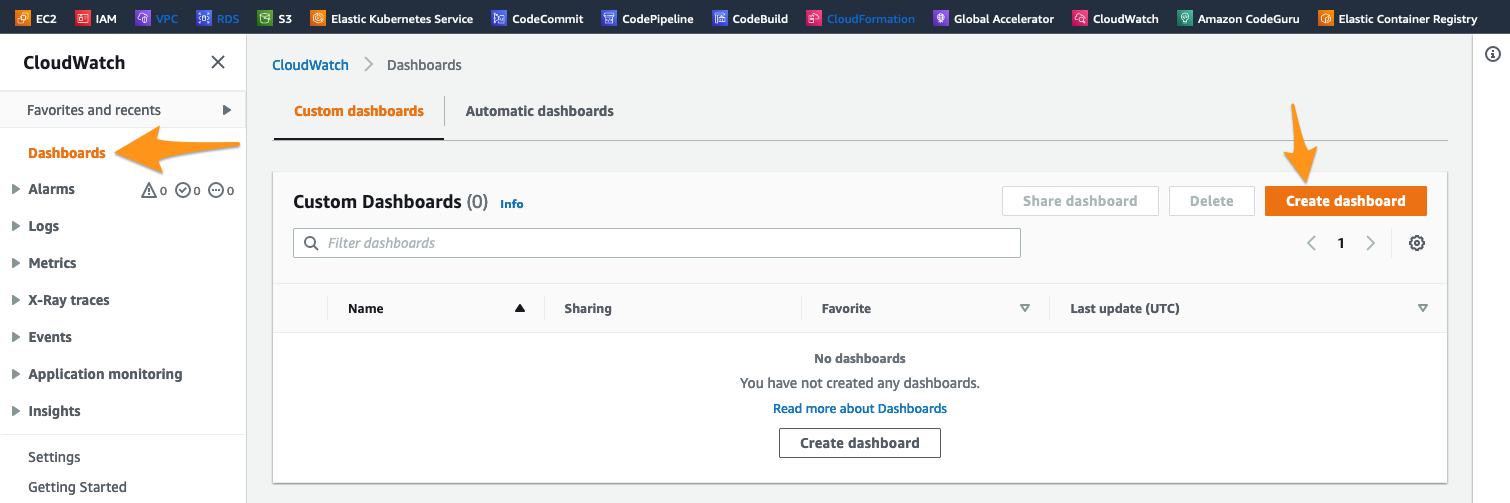Open the RDS service shortcut icon

[204, 18]
